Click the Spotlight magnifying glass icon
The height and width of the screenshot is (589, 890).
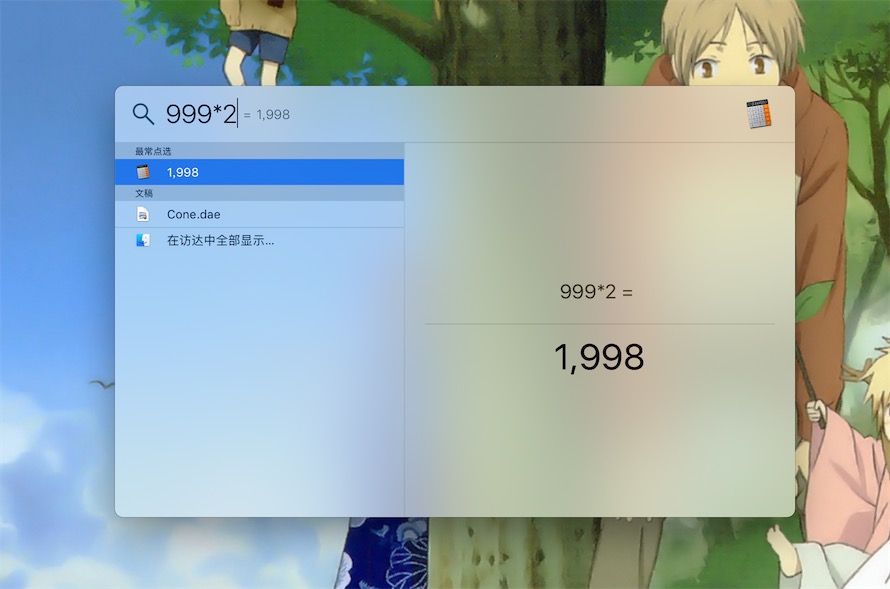[x=143, y=114]
